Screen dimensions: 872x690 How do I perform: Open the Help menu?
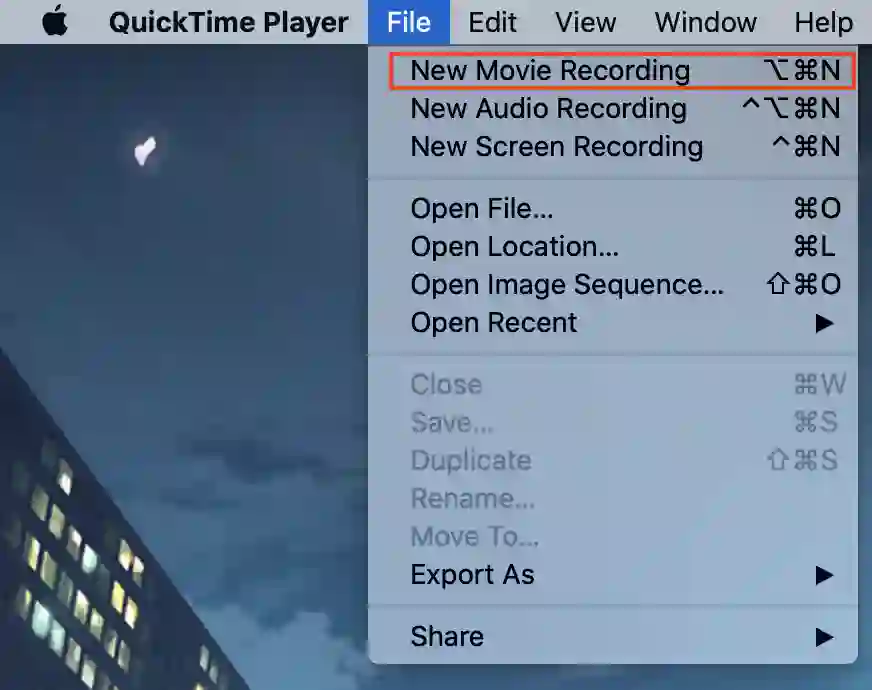click(x=823, y=22)
